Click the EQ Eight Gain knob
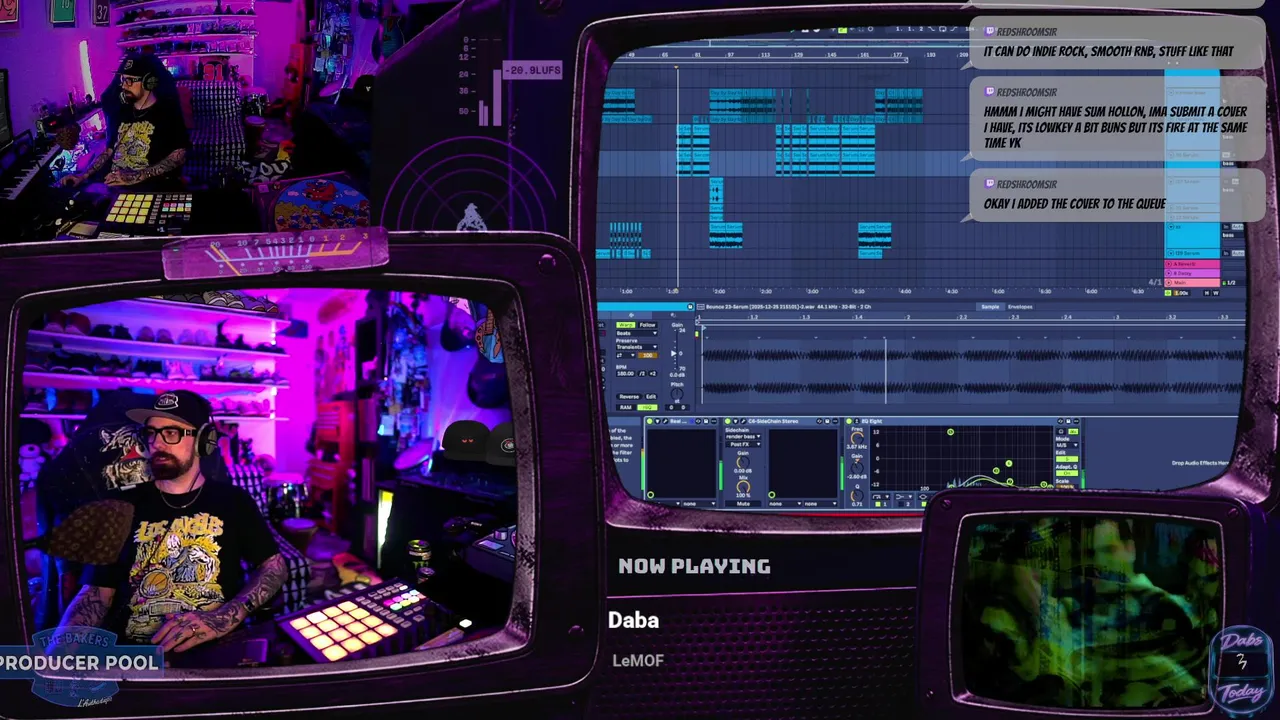Screen dimensions: 1280x720 tap(857, 468)
